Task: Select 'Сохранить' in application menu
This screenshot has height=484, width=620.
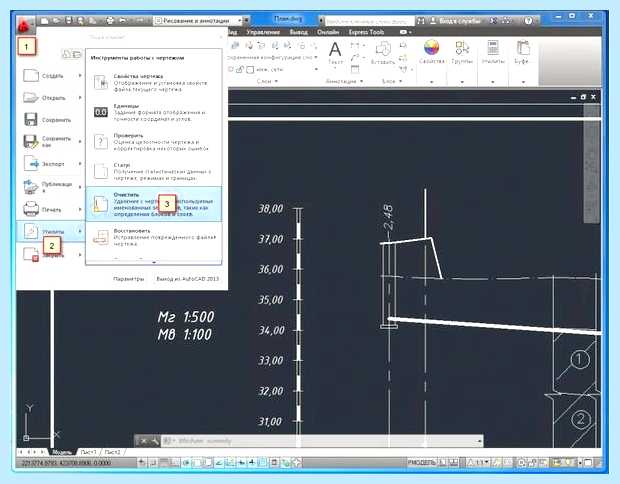Action: coord(50,120)
